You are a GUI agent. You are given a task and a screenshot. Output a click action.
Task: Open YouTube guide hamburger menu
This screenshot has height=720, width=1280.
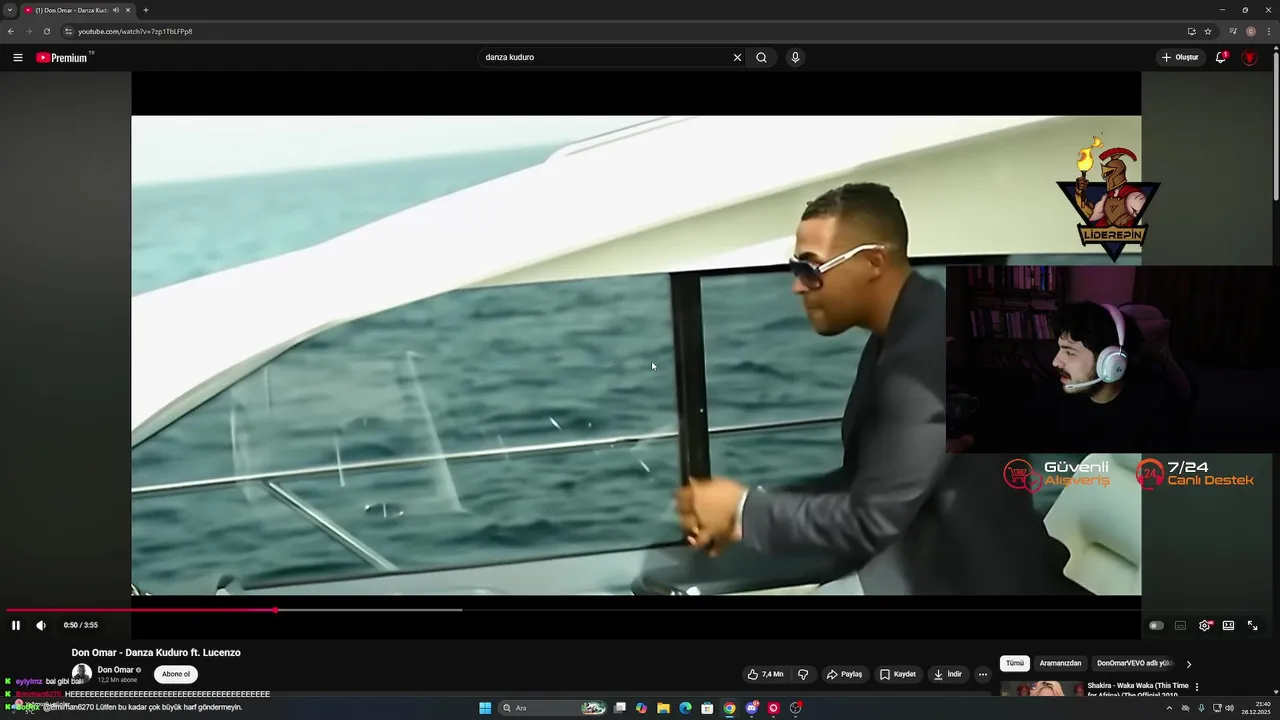[17, 57]
